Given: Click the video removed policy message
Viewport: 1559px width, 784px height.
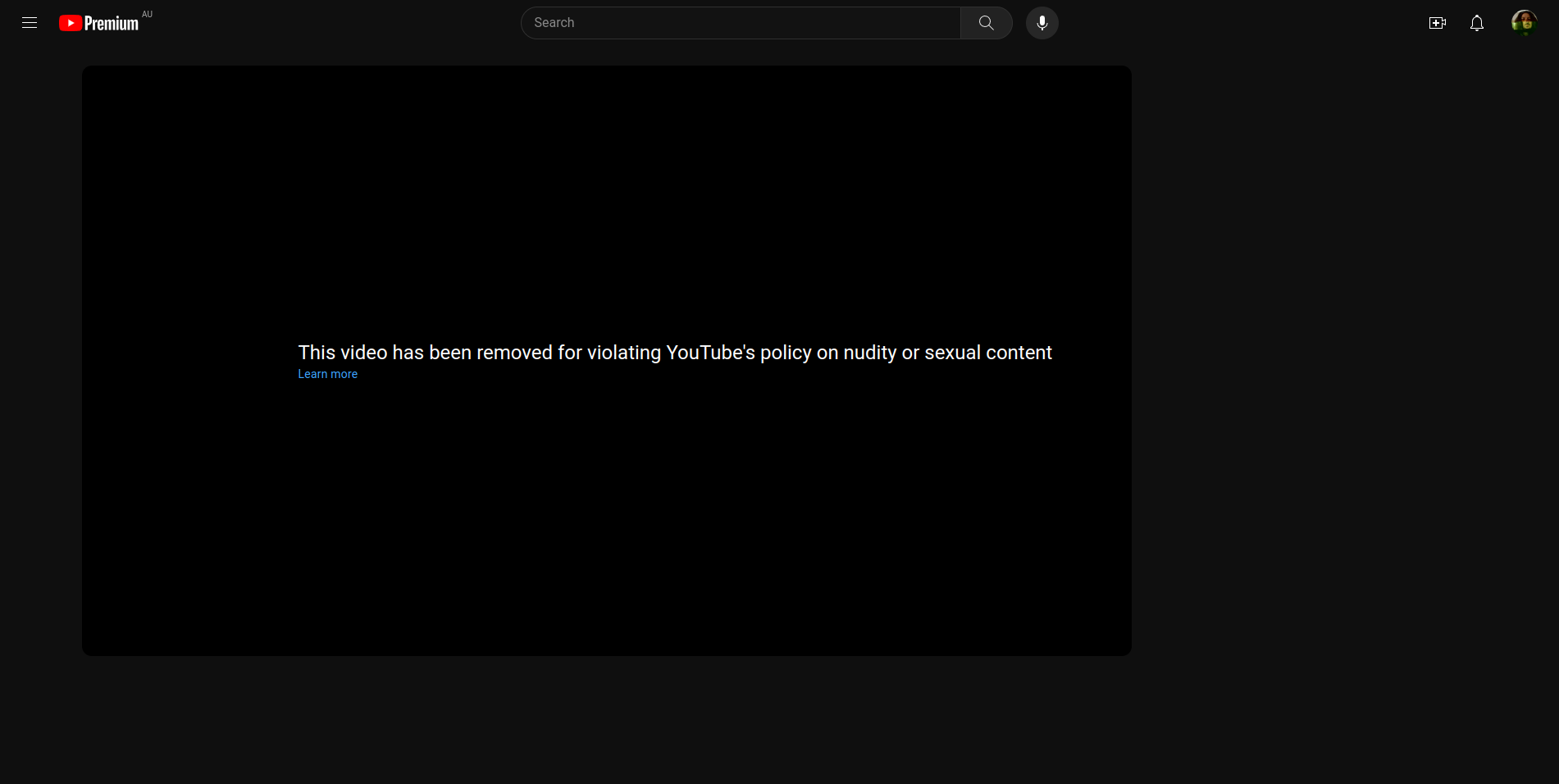Looking at the screenshot, I should pyautogui.click(x=675, y=353).
